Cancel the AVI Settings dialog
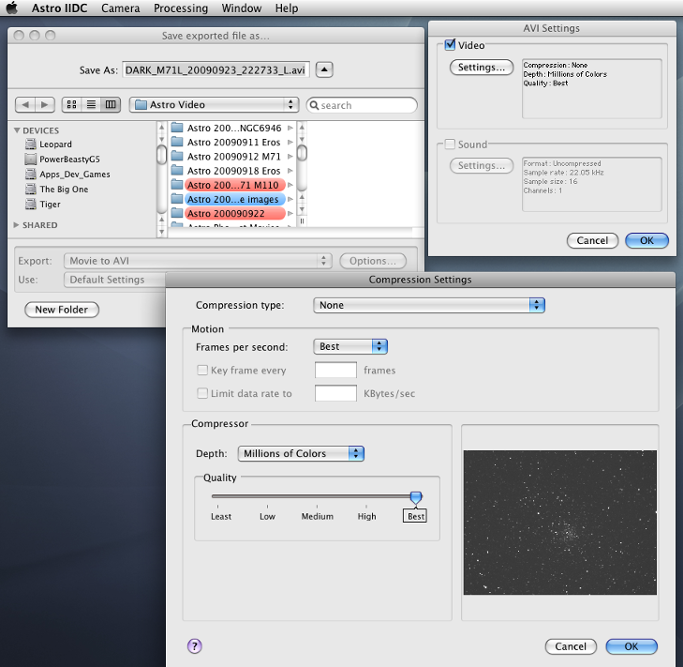The image size is (683, 667). pyautogui.click(x=592, y=240)
